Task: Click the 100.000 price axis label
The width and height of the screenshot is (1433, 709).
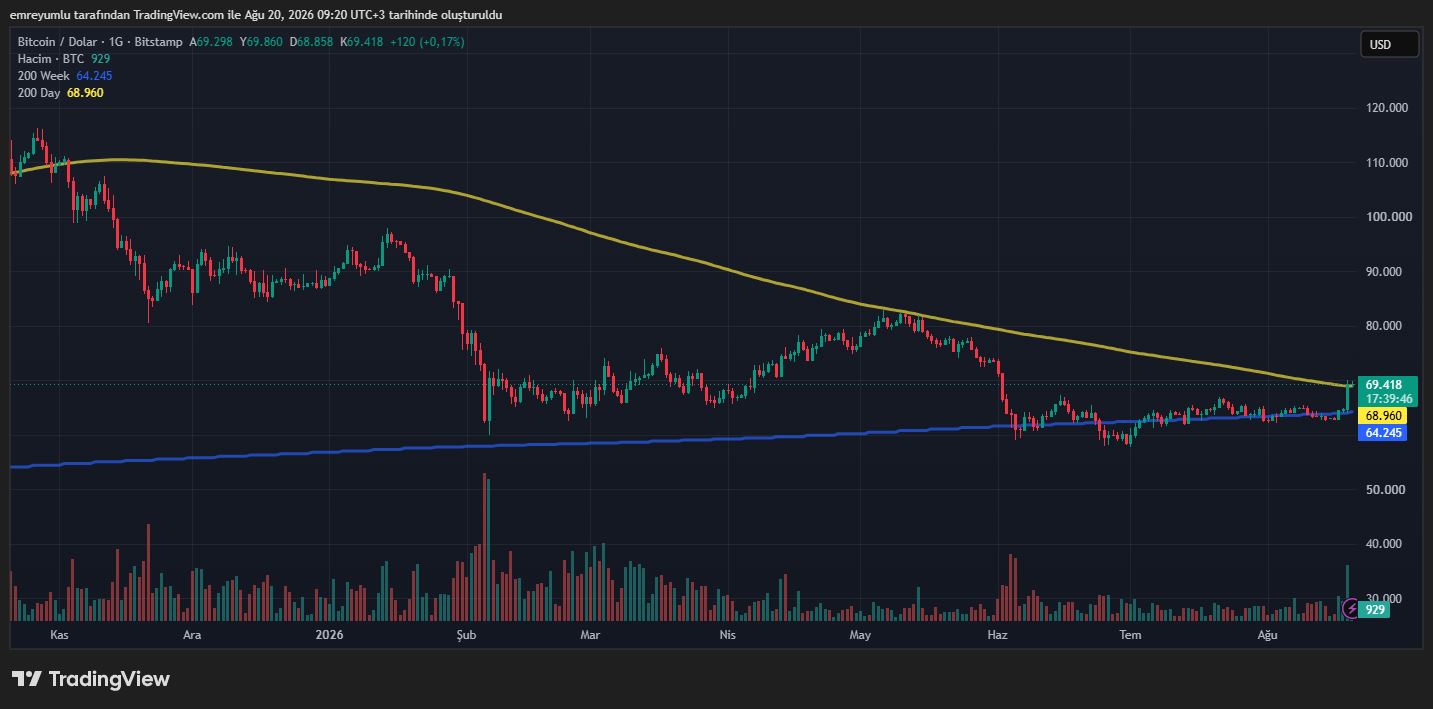Action: [1387, 217]
